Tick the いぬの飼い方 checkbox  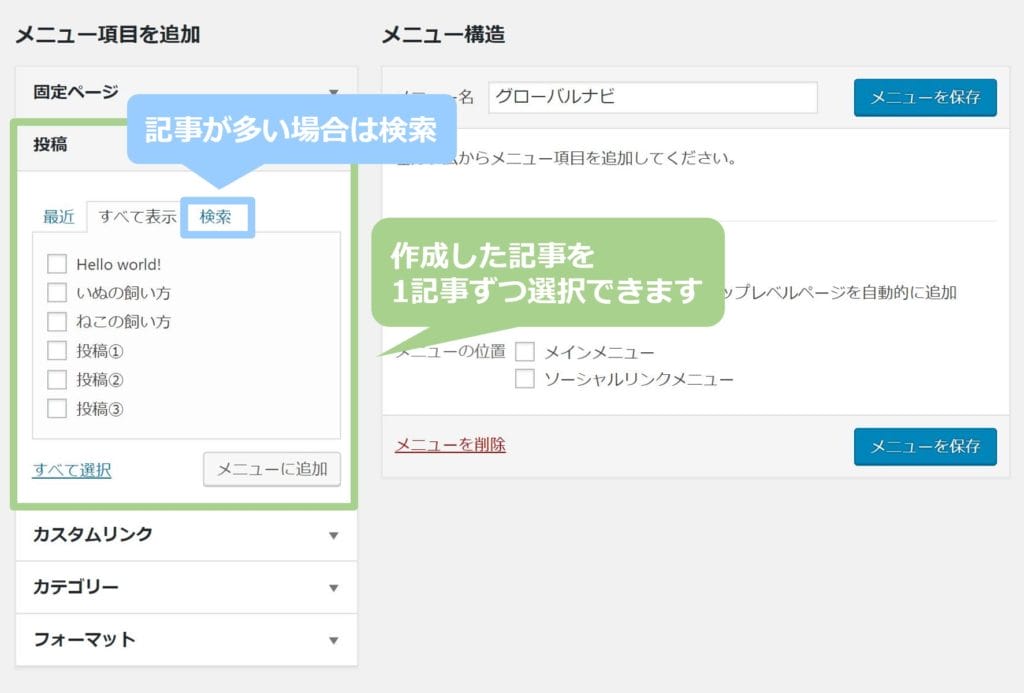pyautogui.click(x=57, y=294)
